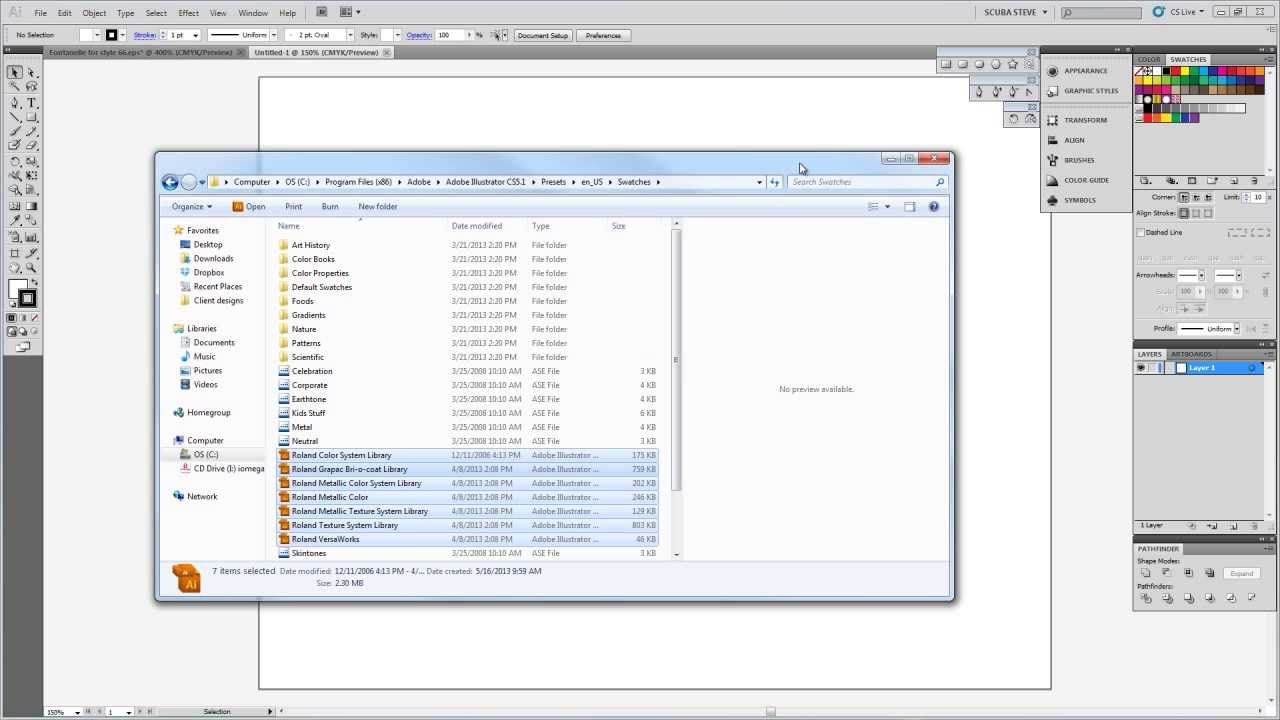Toggle visibility eye of Layer 1
Viewport: 1280px width, 720px height.
[x=1141, y=368]
